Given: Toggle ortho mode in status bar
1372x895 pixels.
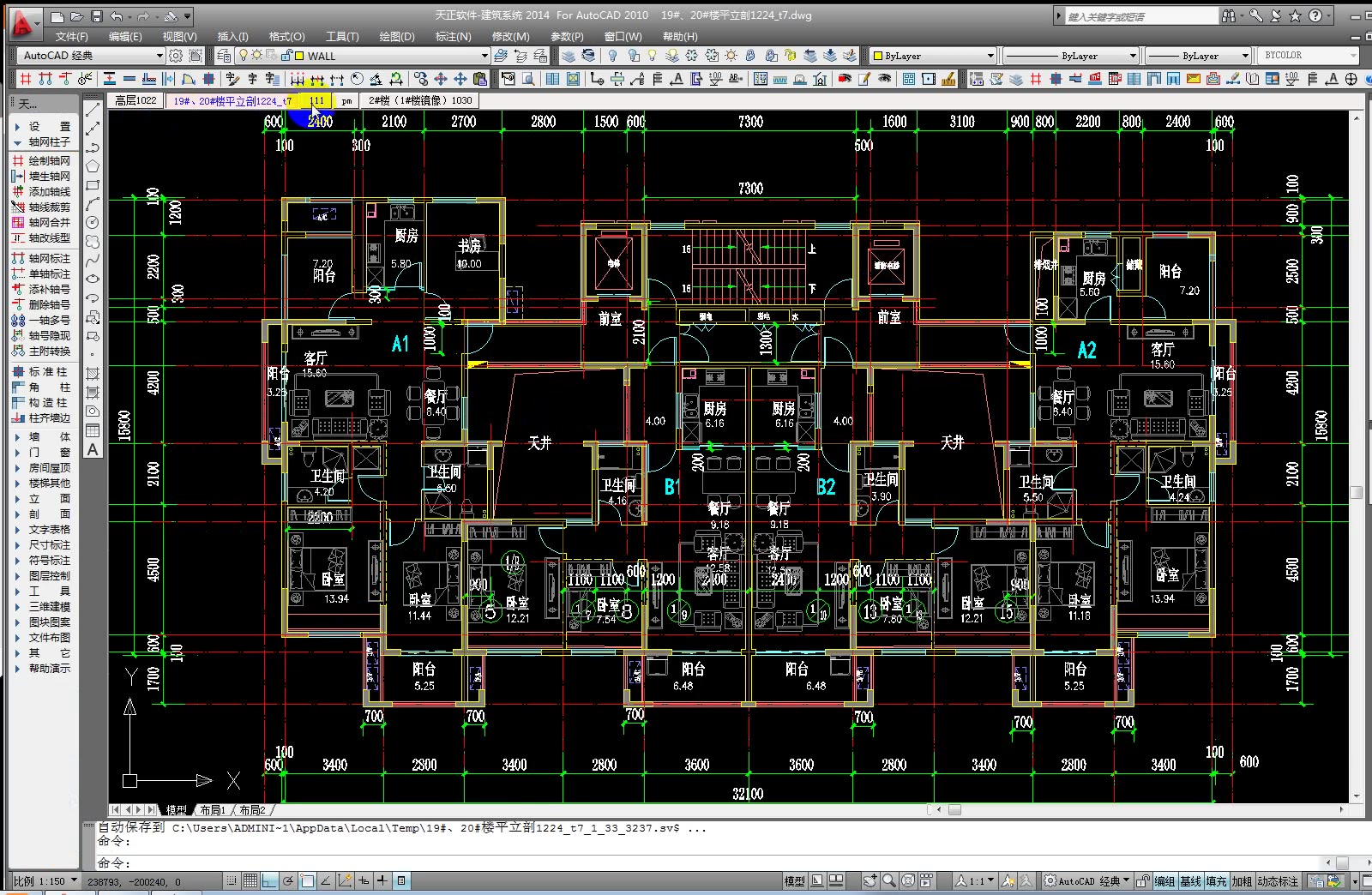Looking at the screenshot, I should pos(269,880).
